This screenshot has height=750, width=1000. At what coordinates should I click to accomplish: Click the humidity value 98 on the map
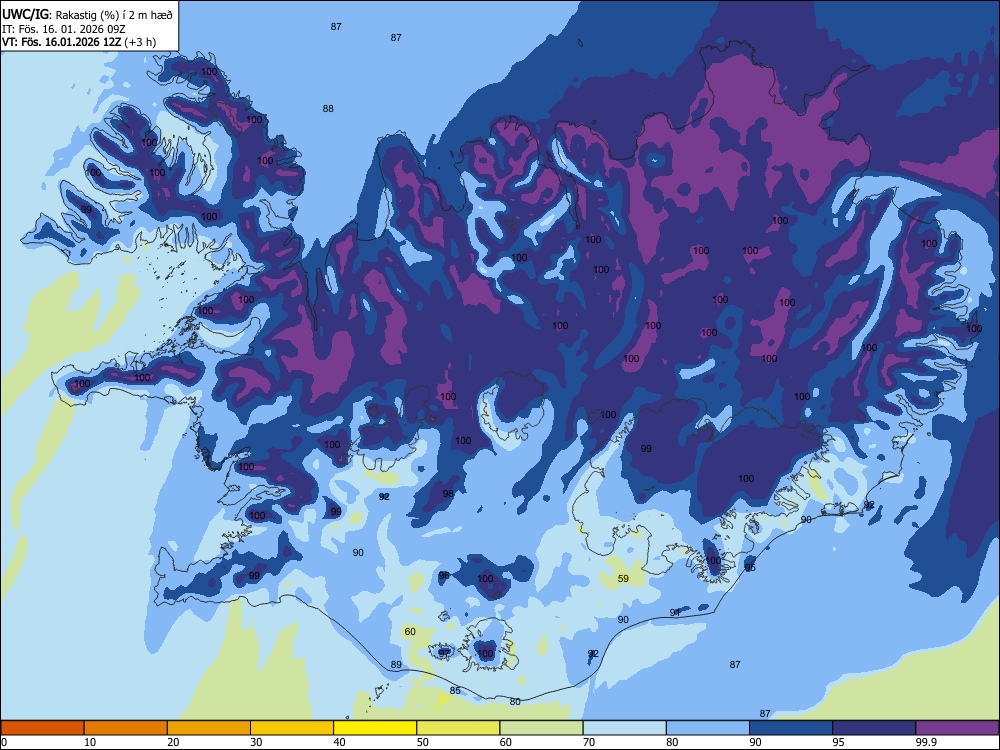coord(448,494)
